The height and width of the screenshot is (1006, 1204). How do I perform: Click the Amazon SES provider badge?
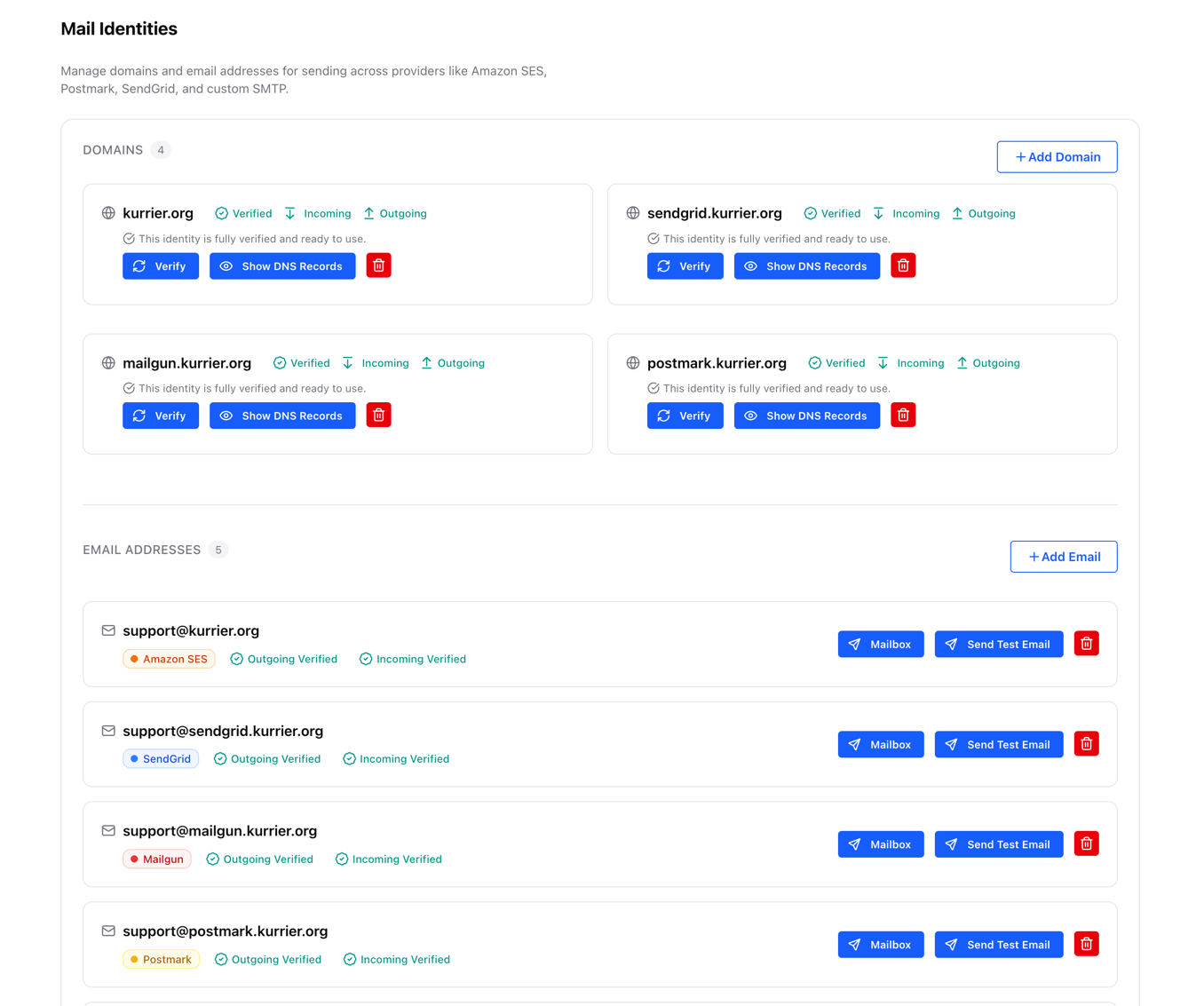pos(169,659)
